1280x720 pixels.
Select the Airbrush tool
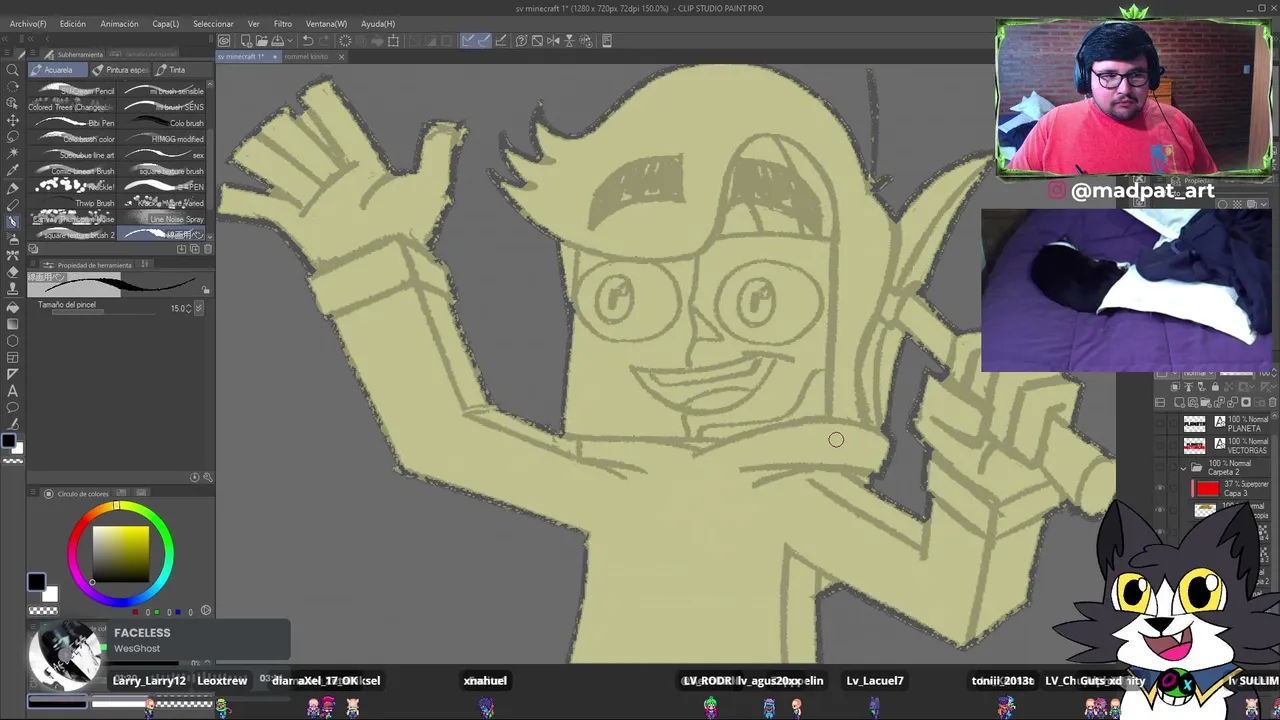click(13, 238)
